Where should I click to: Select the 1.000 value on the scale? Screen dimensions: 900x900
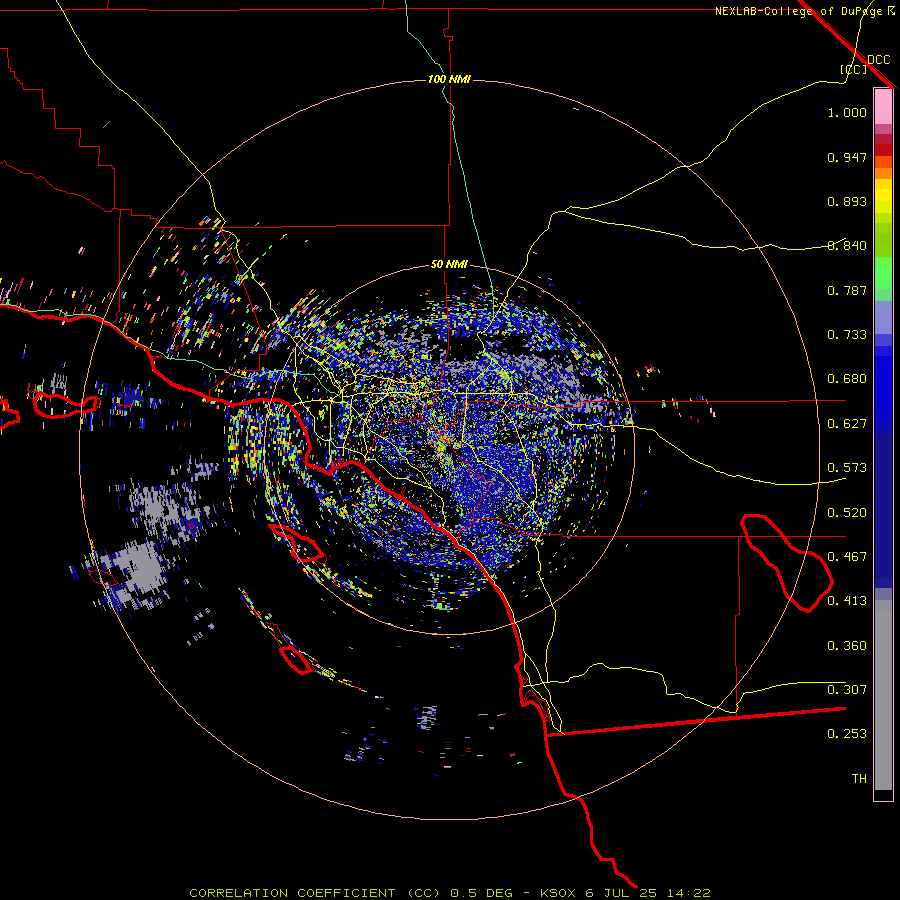(x=847, y=112)
